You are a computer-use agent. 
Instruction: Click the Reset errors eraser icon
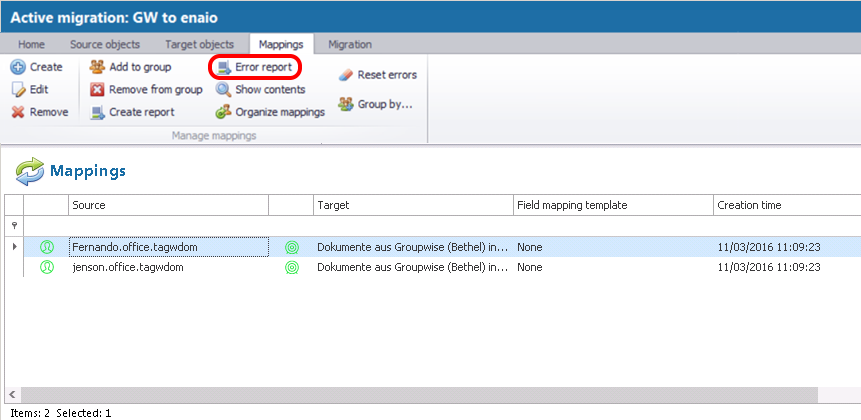pos(346,75)
